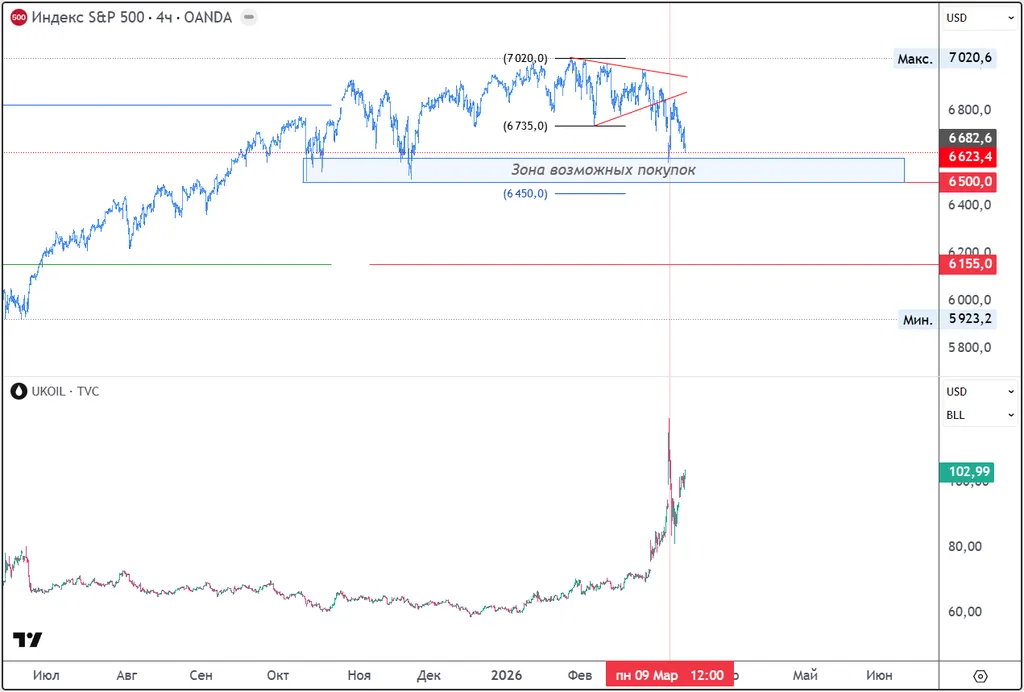Click the red 6 155,0 level price label
Viewport: 1024px width, 692px height.
point(966,264)
